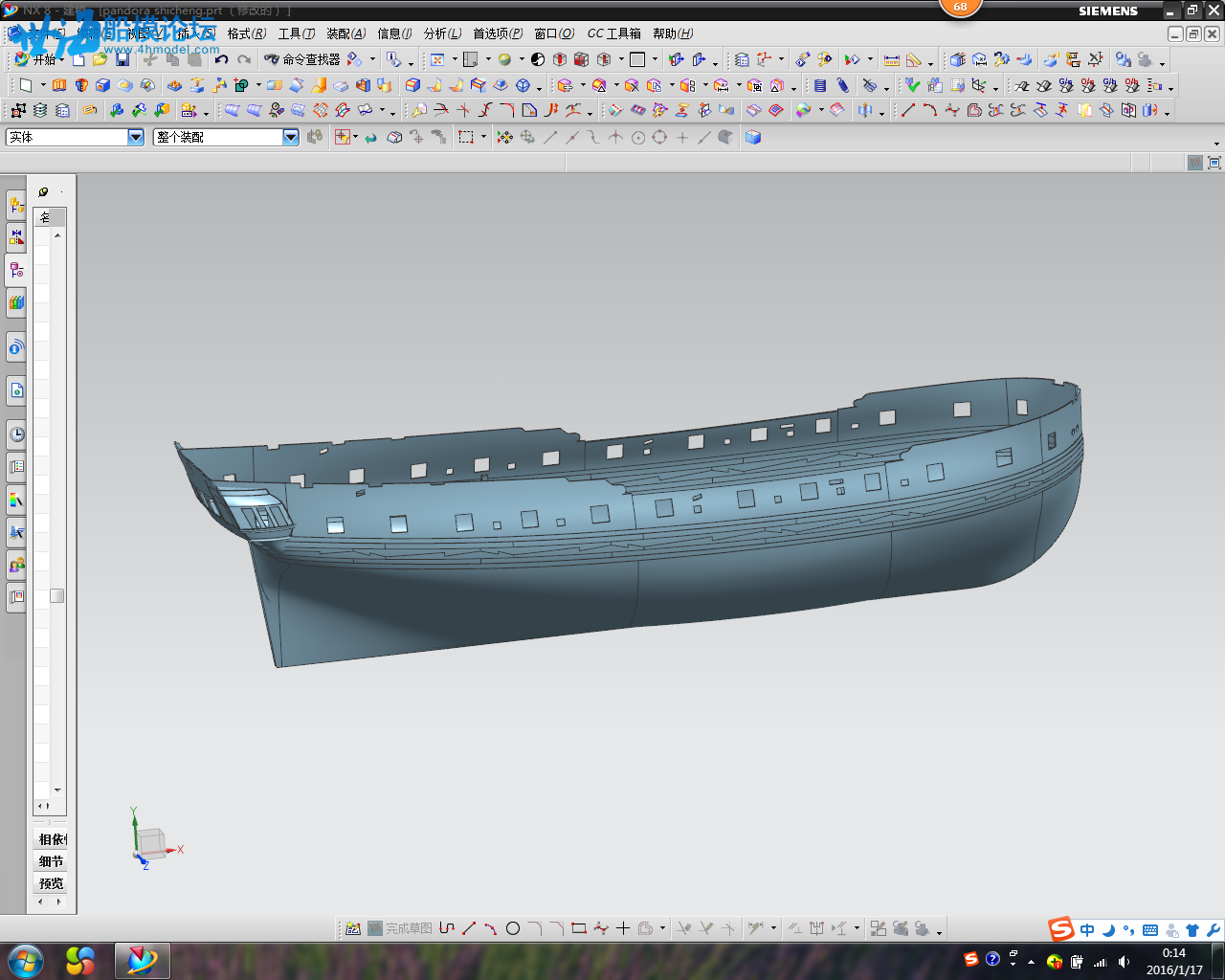The image size is (1225, 980).
Task: Open the 格式(R) menu
Action: pyautogui.click(x=247, y=33)
